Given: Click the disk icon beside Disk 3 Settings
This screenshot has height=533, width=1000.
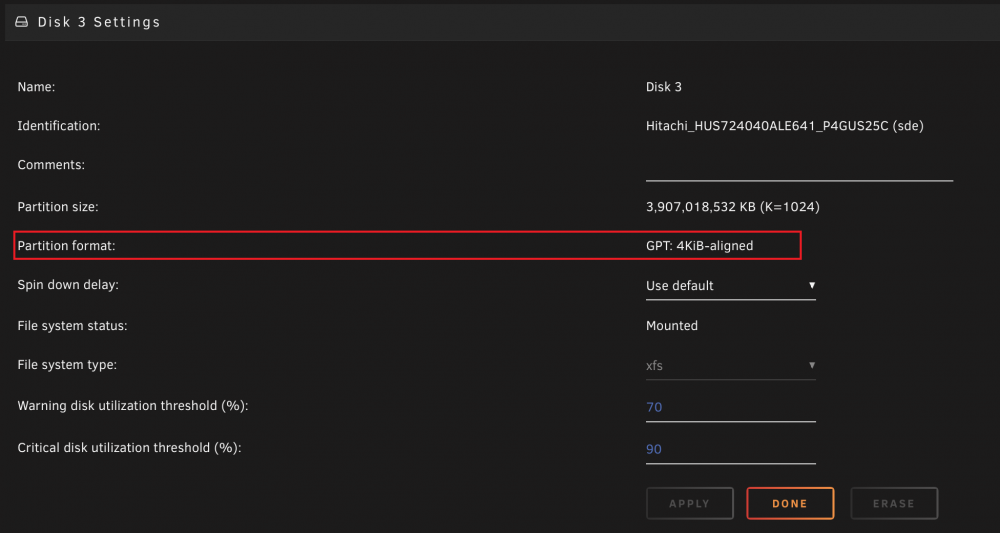Looking at the screenshot, I should (22, 22).
